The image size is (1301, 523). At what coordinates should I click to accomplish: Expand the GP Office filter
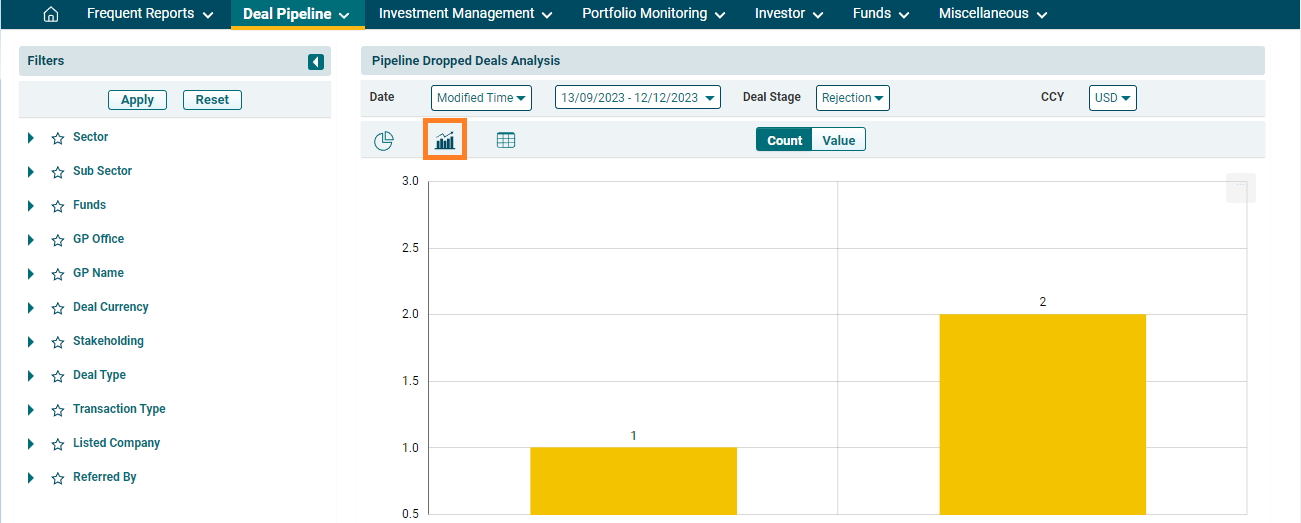pos(31,240)
